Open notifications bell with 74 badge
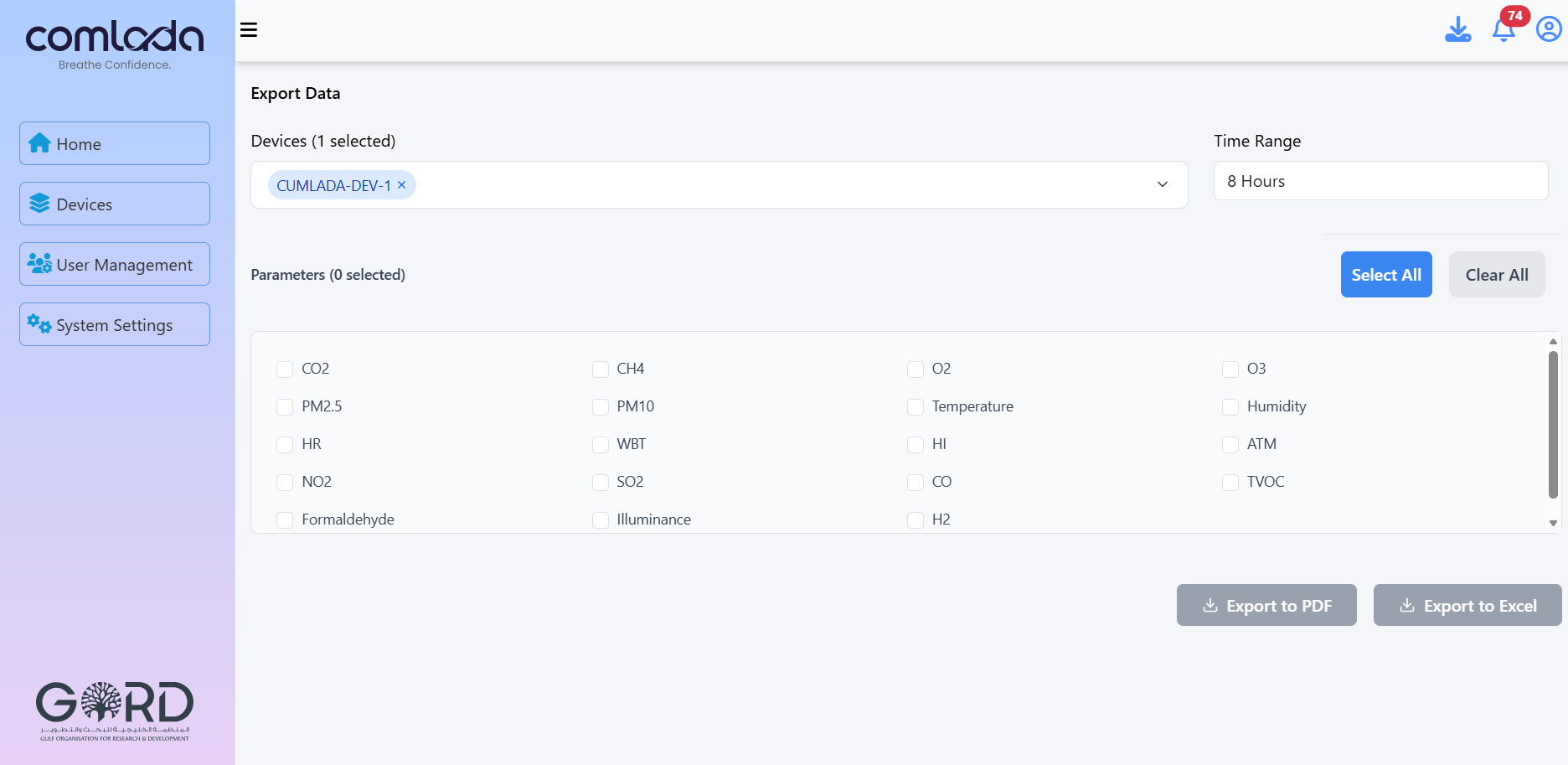1568x765 pixels. click(x=1504, y=30)
